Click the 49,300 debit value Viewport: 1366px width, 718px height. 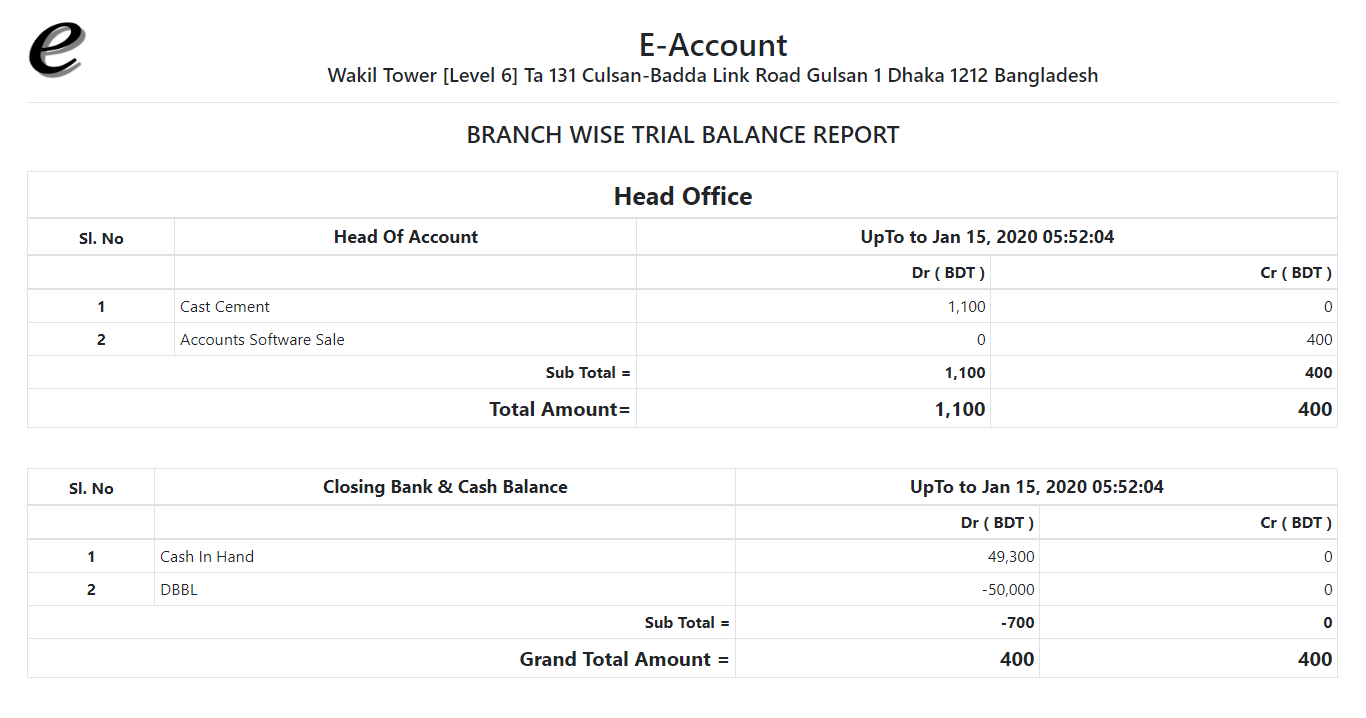pyautogui.click(x=1011, y=557)
